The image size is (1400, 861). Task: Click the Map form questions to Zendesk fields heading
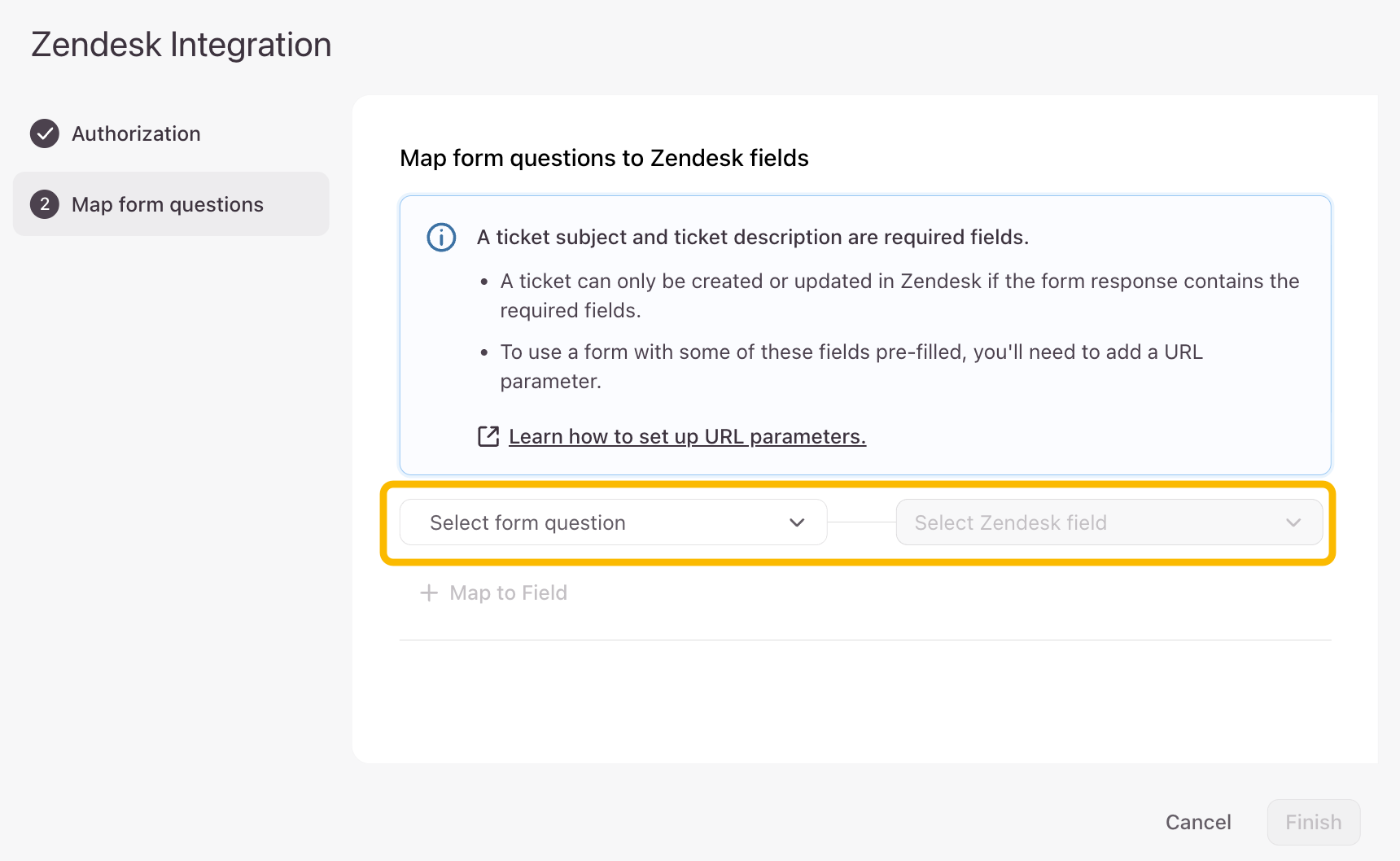pyautogui.click(x=604, y=158)
